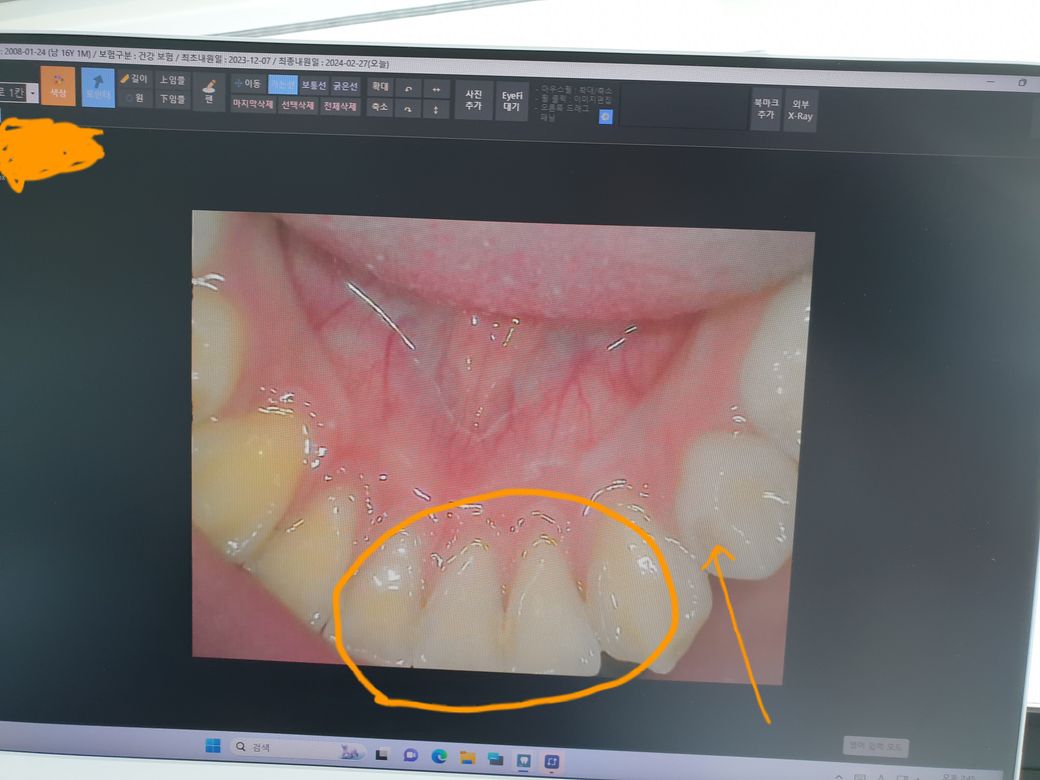Screen dimensions: 1040x780
Task: Click 전체삭제 to delete all annotations
Action: 340,106
